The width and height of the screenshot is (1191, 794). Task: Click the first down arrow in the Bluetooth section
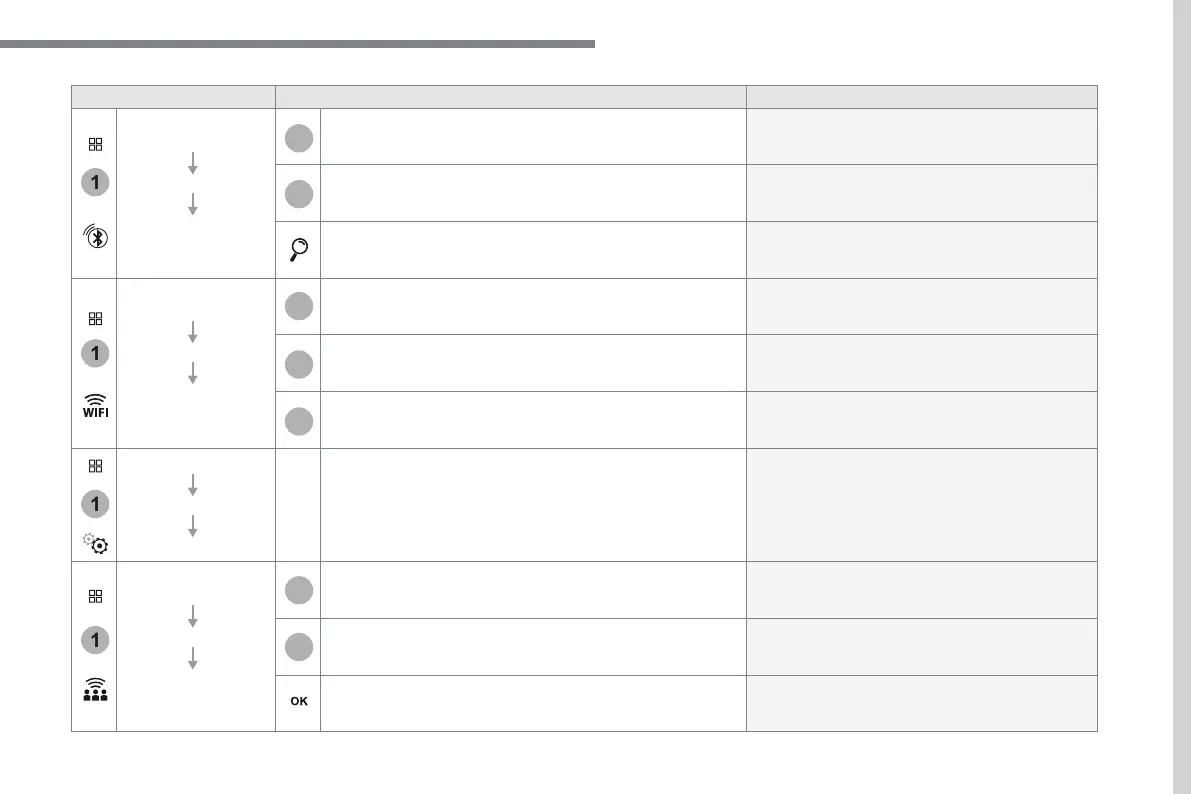pyautogui.click(x=192, y=163)
